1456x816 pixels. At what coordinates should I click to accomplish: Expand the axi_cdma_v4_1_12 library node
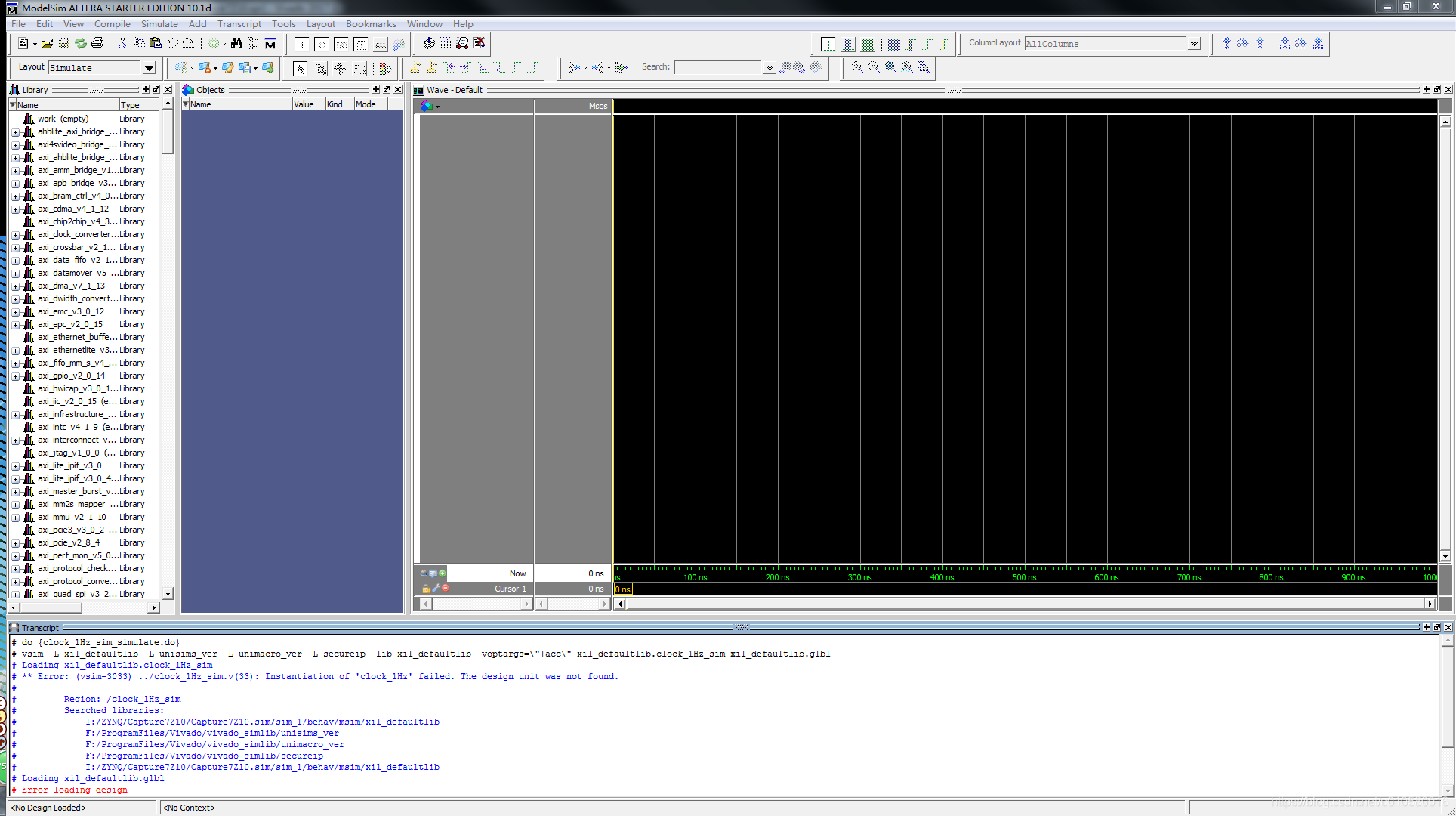click(15, 209)
